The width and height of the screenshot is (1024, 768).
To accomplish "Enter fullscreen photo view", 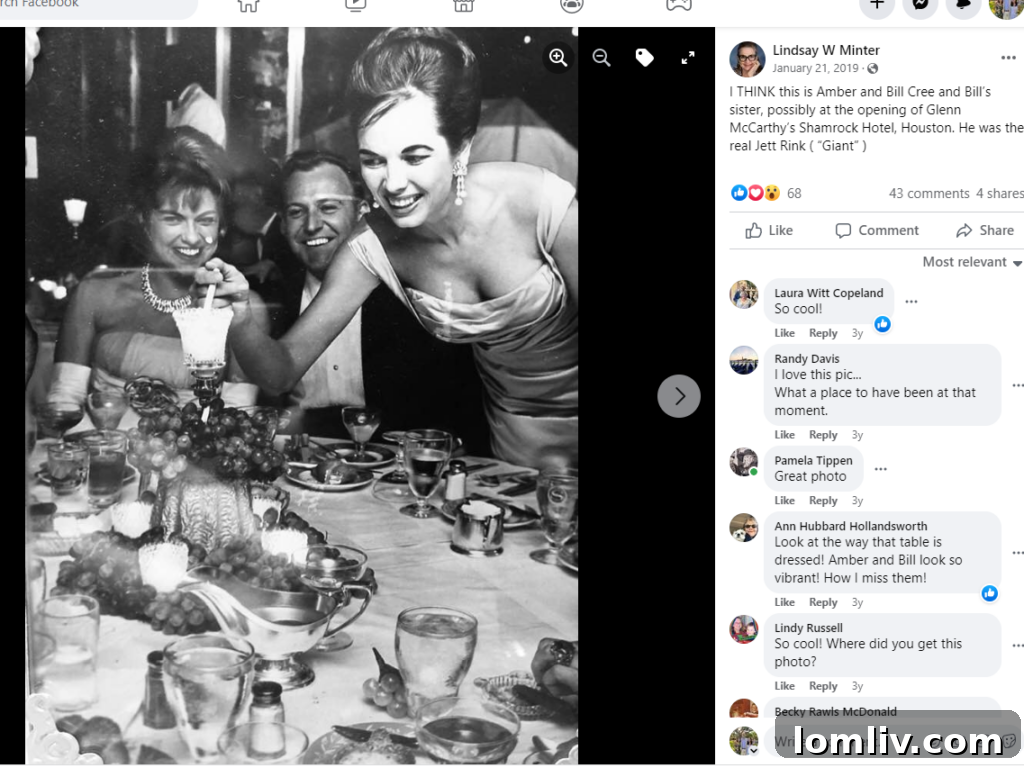I will [x=688, y=58].
